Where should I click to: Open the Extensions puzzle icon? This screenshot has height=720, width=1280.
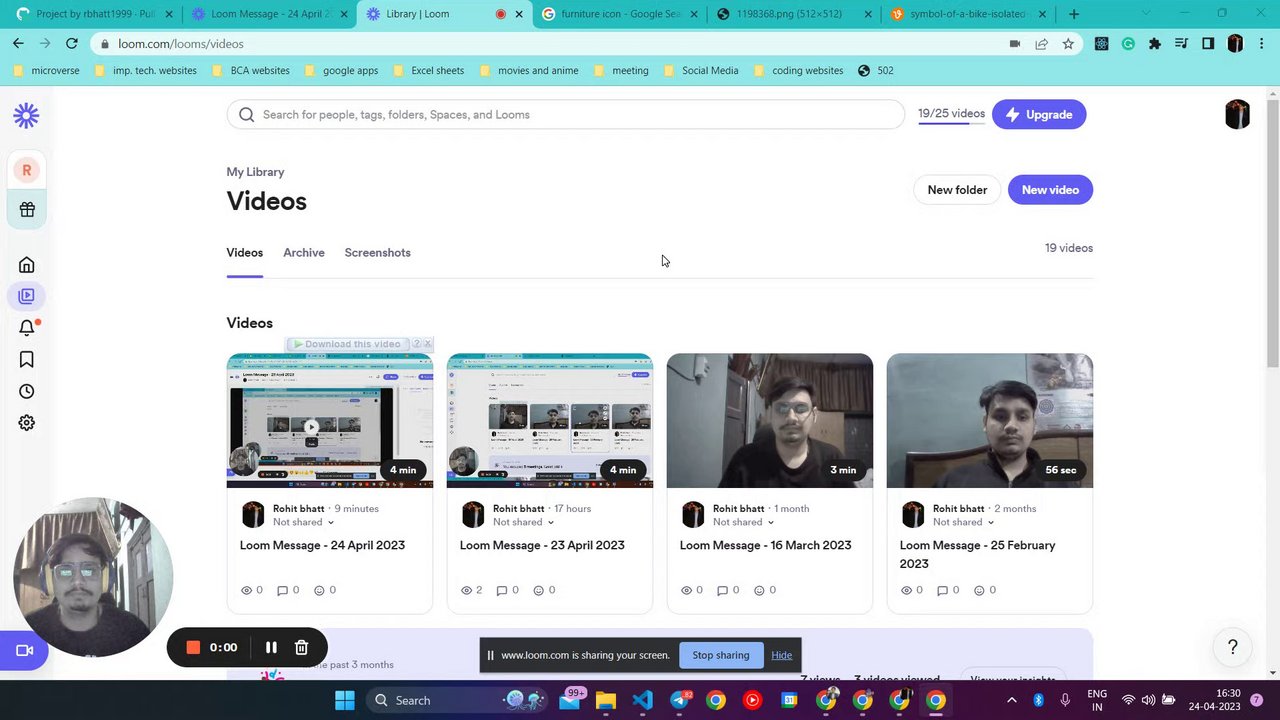point(1155,44)
